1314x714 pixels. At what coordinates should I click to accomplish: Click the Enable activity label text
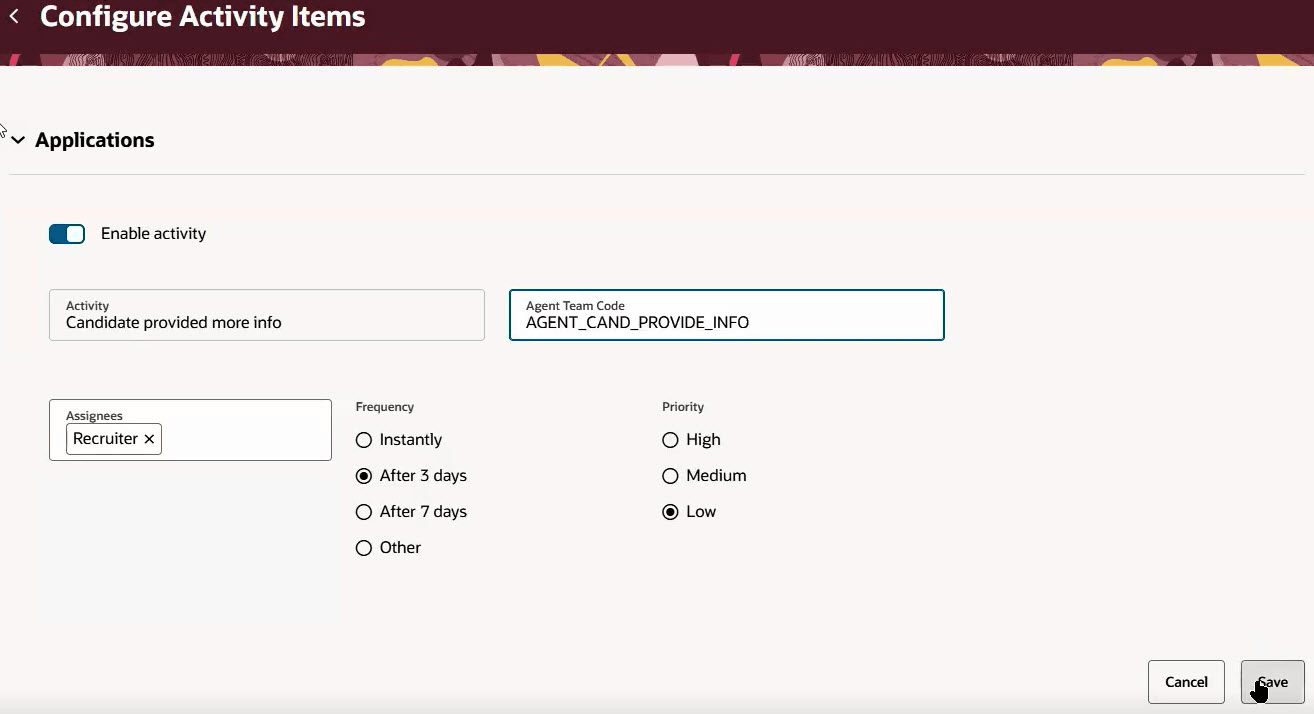(x=154, y=234)
